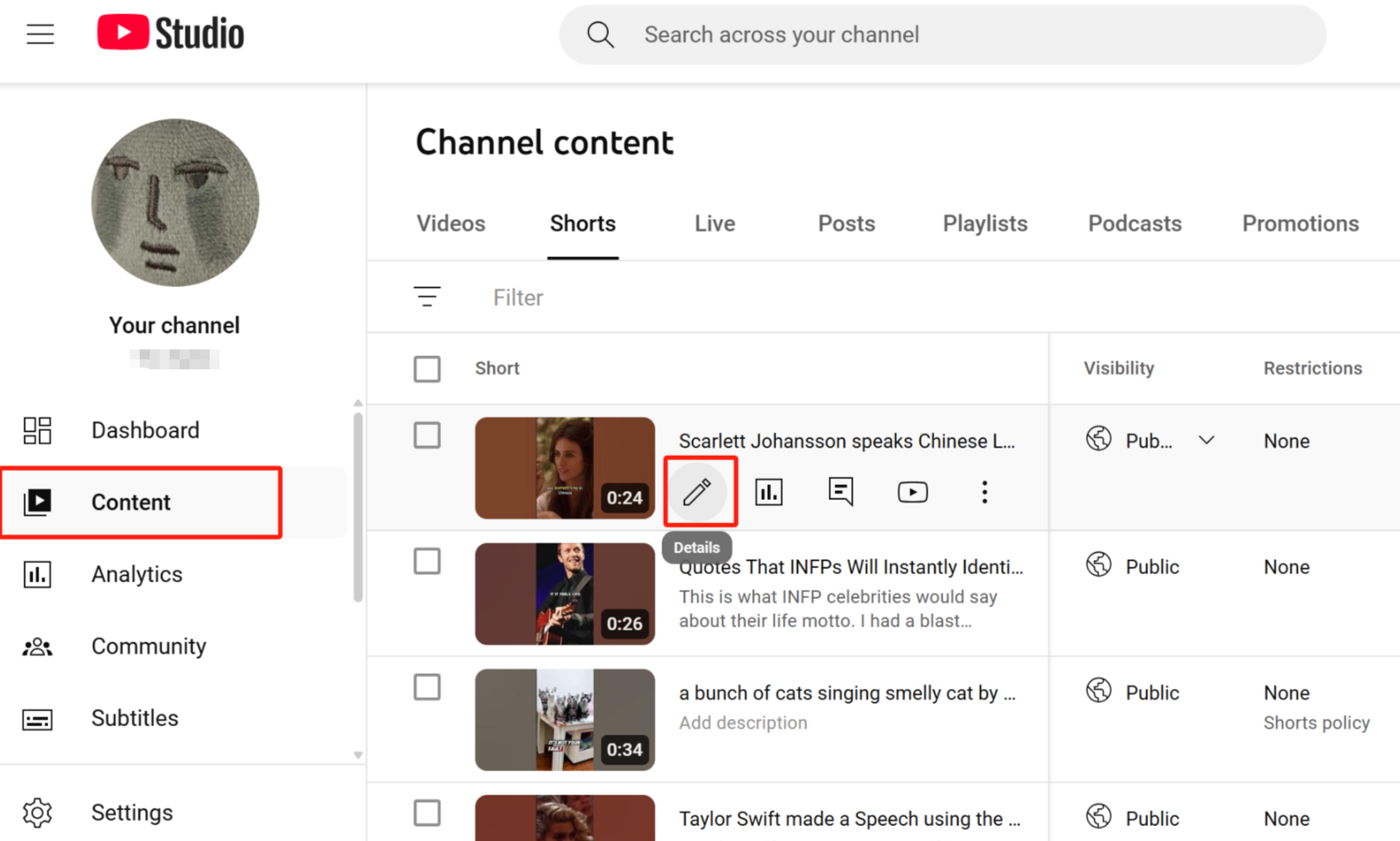1400x841 pixels.
Task: Click the INFP short visibility globe icon
Action: click(x=1099, y=565)
